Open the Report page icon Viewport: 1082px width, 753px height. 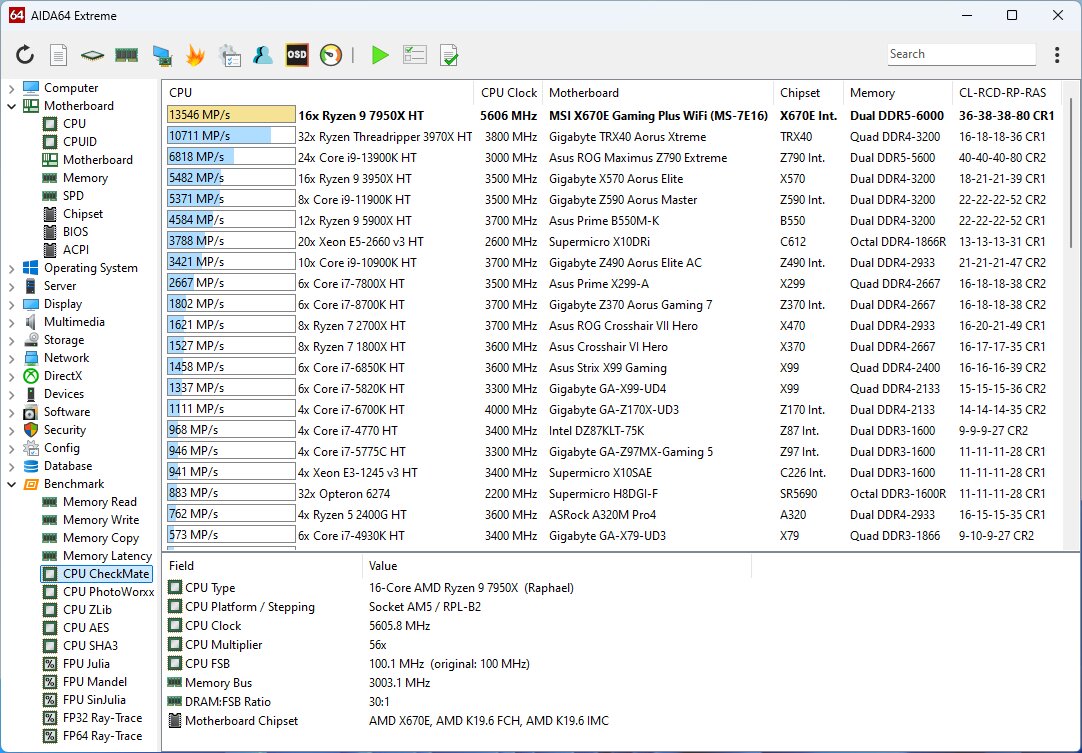pyautogui.click(x=59, y=55)
